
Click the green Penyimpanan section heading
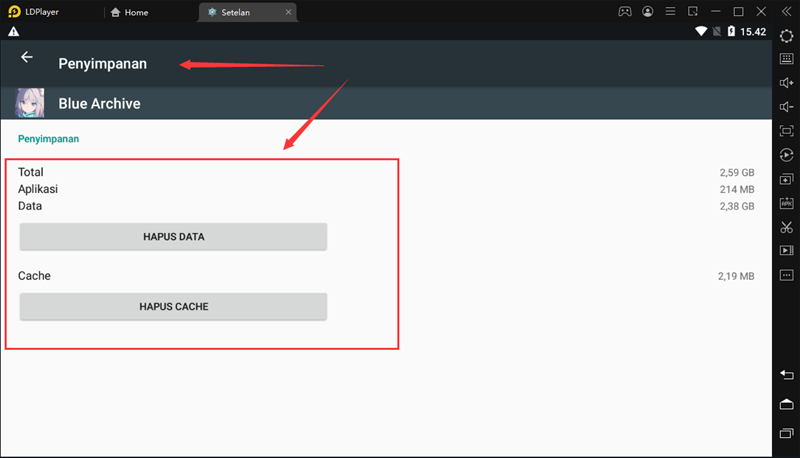(x=48, y=139)
